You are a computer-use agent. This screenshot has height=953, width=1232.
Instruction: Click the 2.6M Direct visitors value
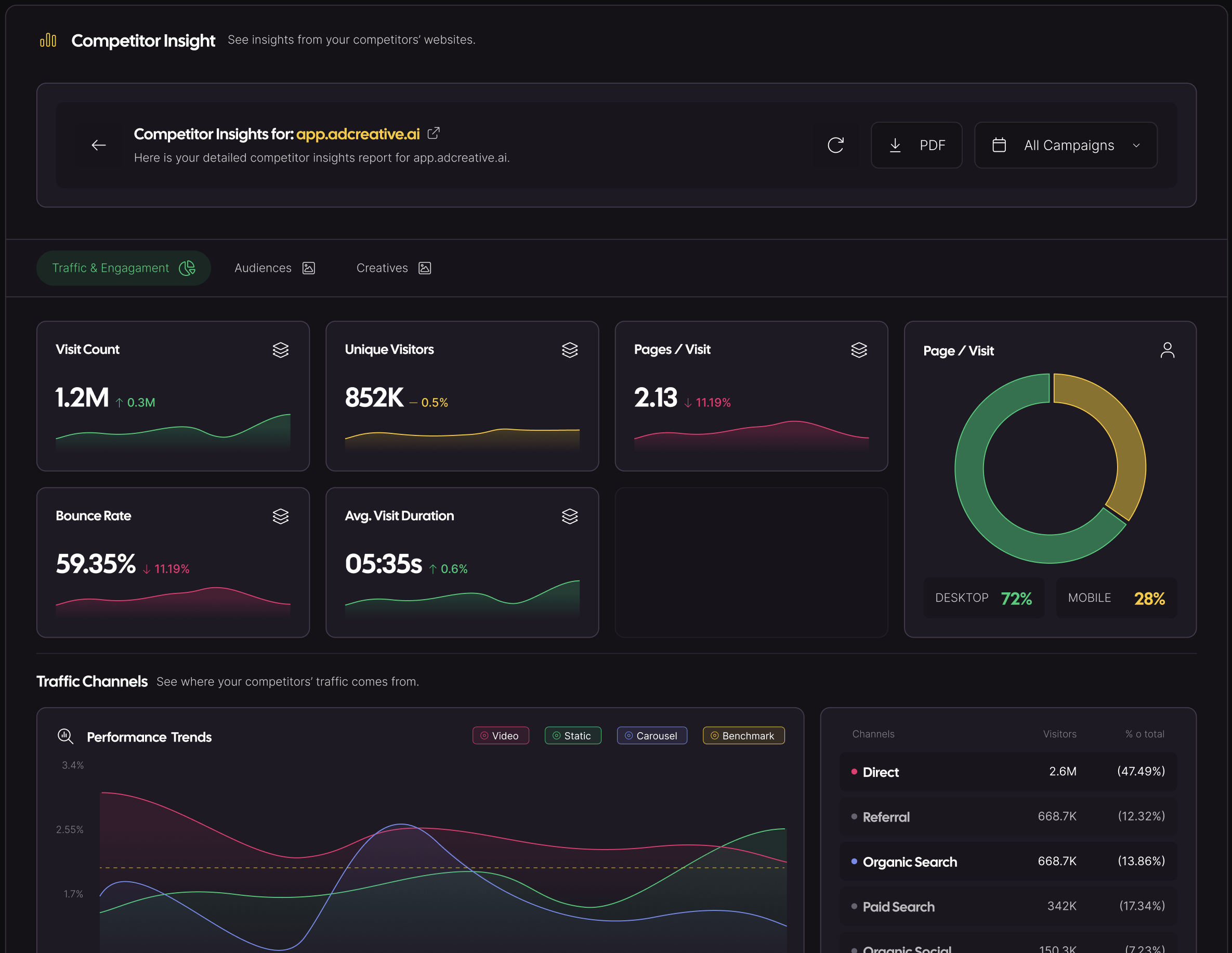(x=1063, y=772)
